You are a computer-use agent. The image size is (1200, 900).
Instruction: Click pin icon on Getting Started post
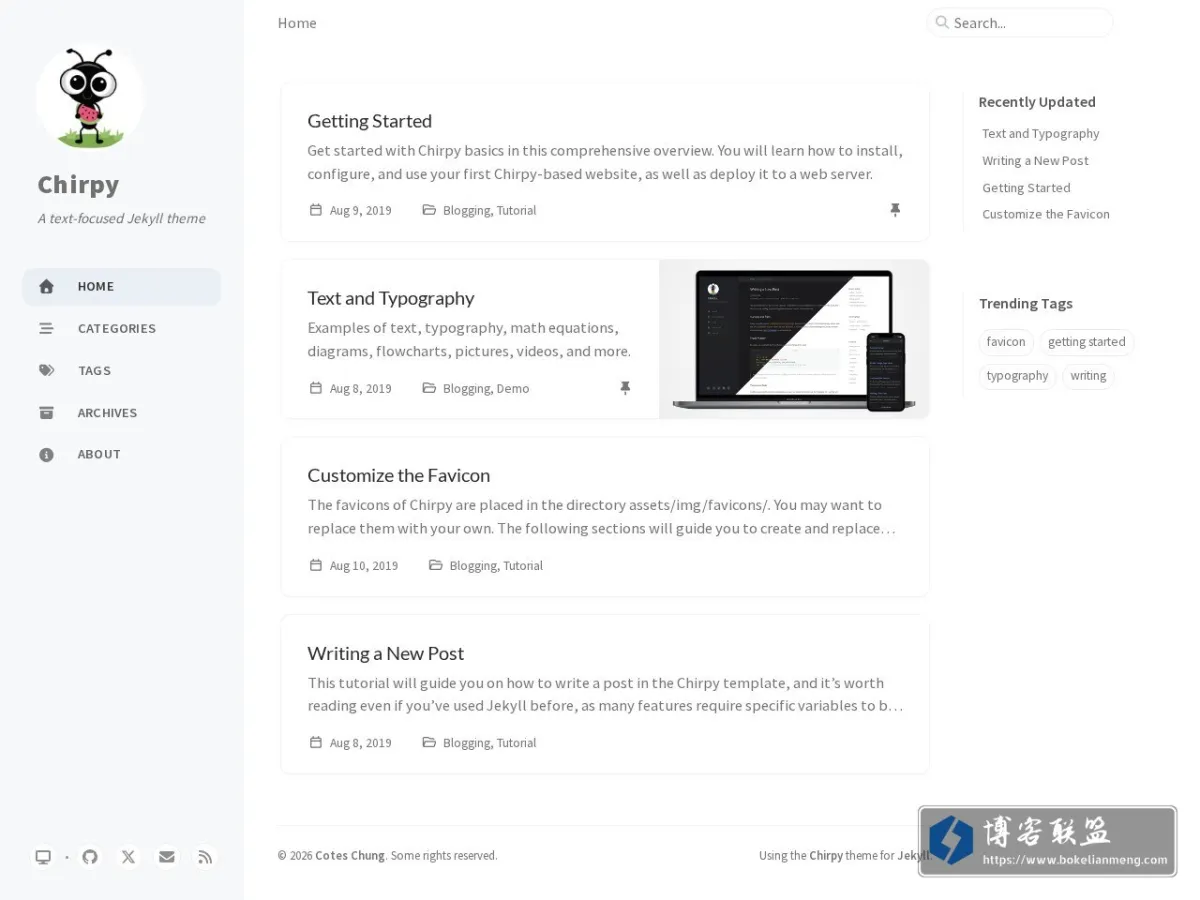895,210
